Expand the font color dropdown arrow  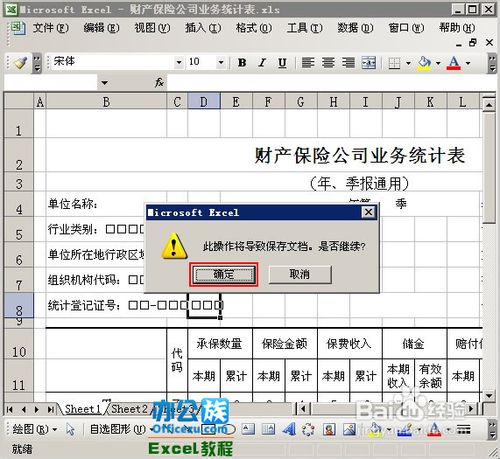point(468,63)
